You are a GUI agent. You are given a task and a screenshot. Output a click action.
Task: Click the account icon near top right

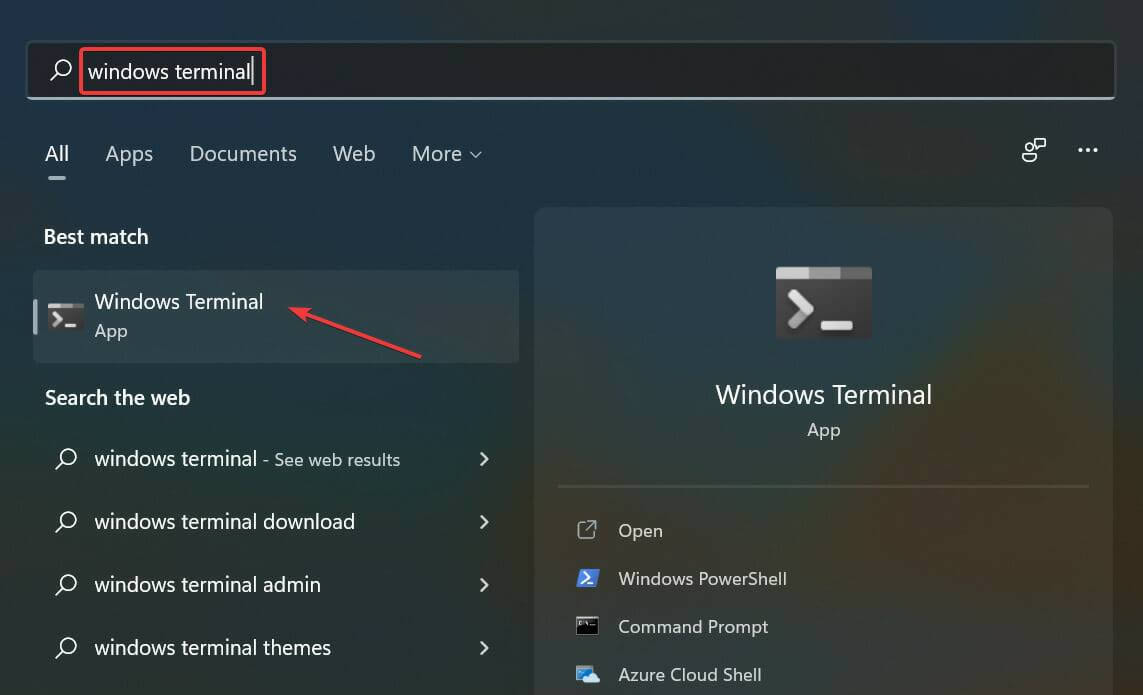point(1033,150)
